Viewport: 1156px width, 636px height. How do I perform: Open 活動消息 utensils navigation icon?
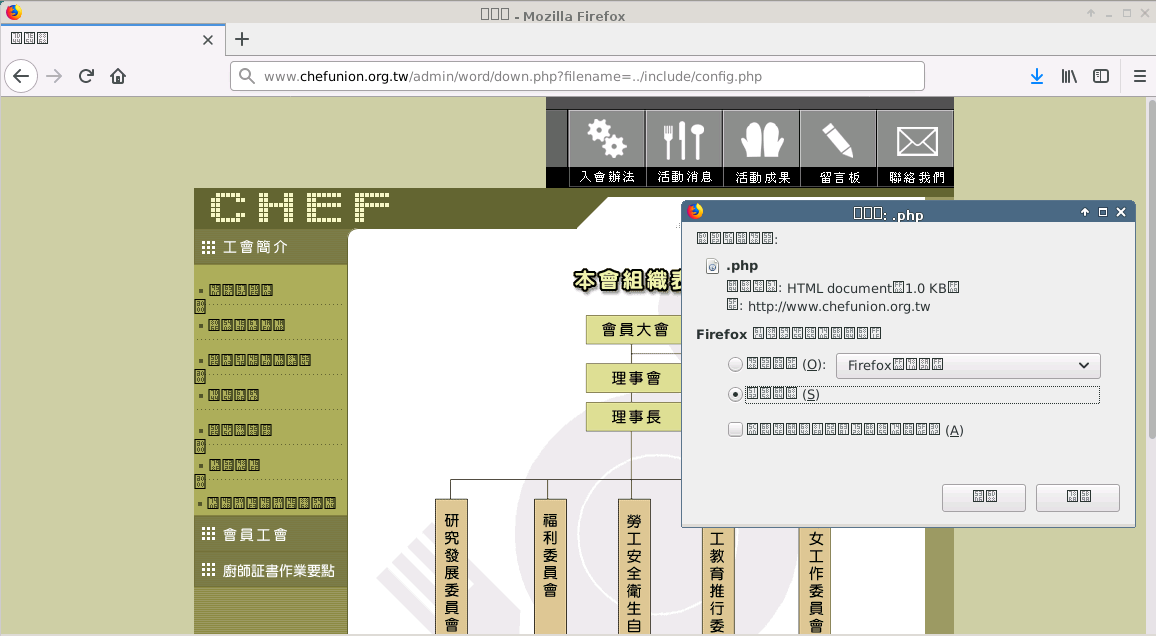click(684, 148)
